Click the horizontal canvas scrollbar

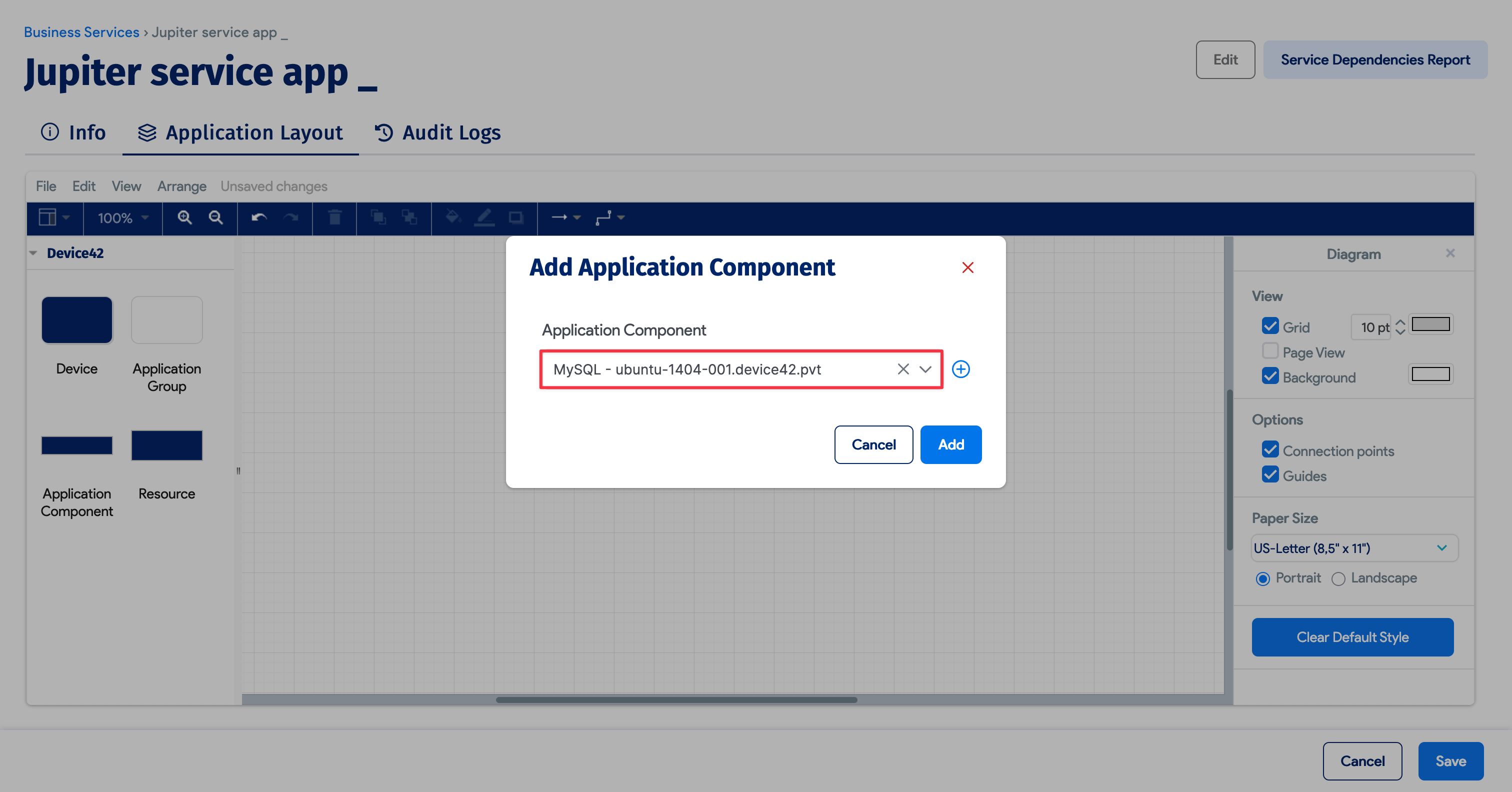click(676, 699)
